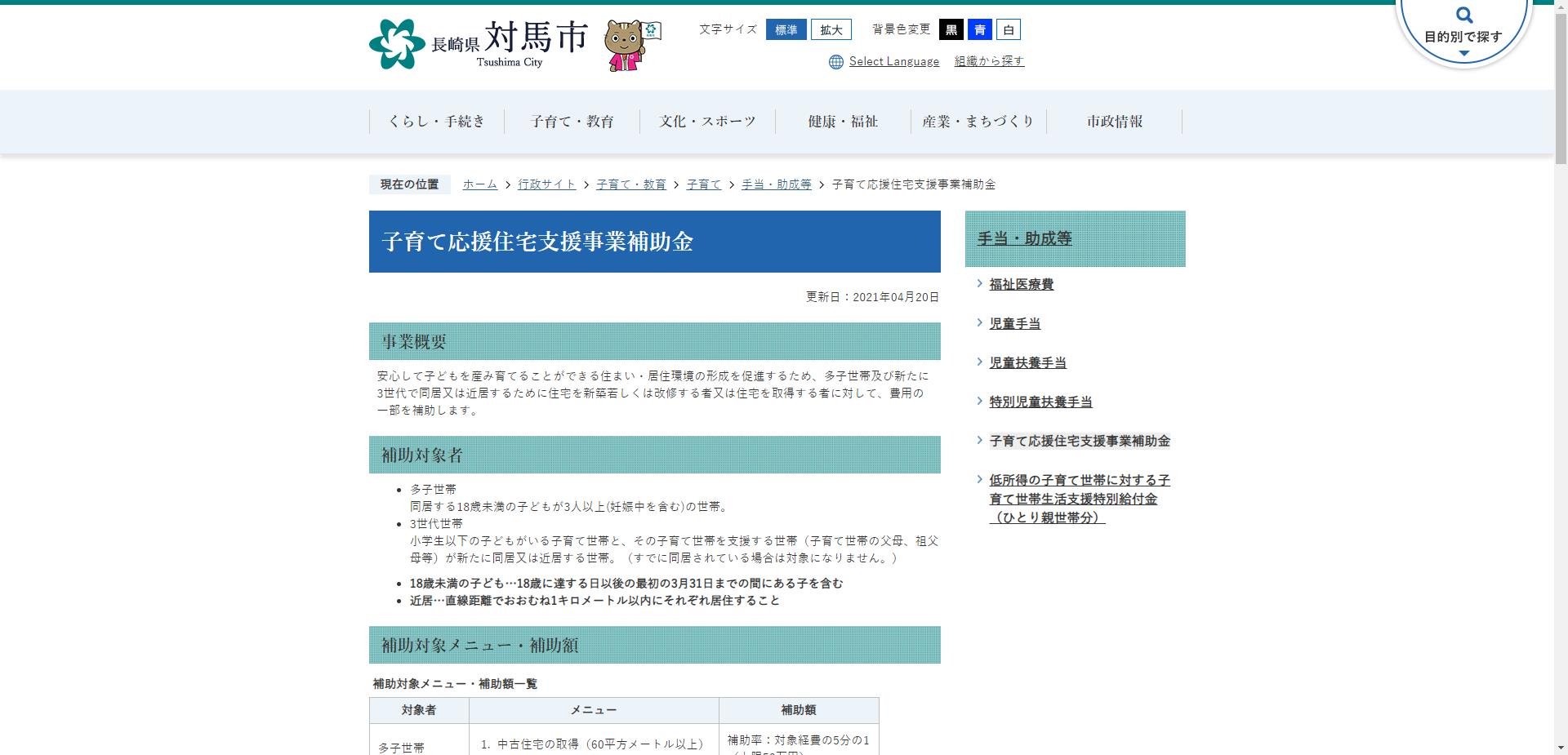Image resolution: width=1568 pixels, height=755 pixels.
Task: Open the 子育て・教育 navigation menu
Action: tap(572, 121)
